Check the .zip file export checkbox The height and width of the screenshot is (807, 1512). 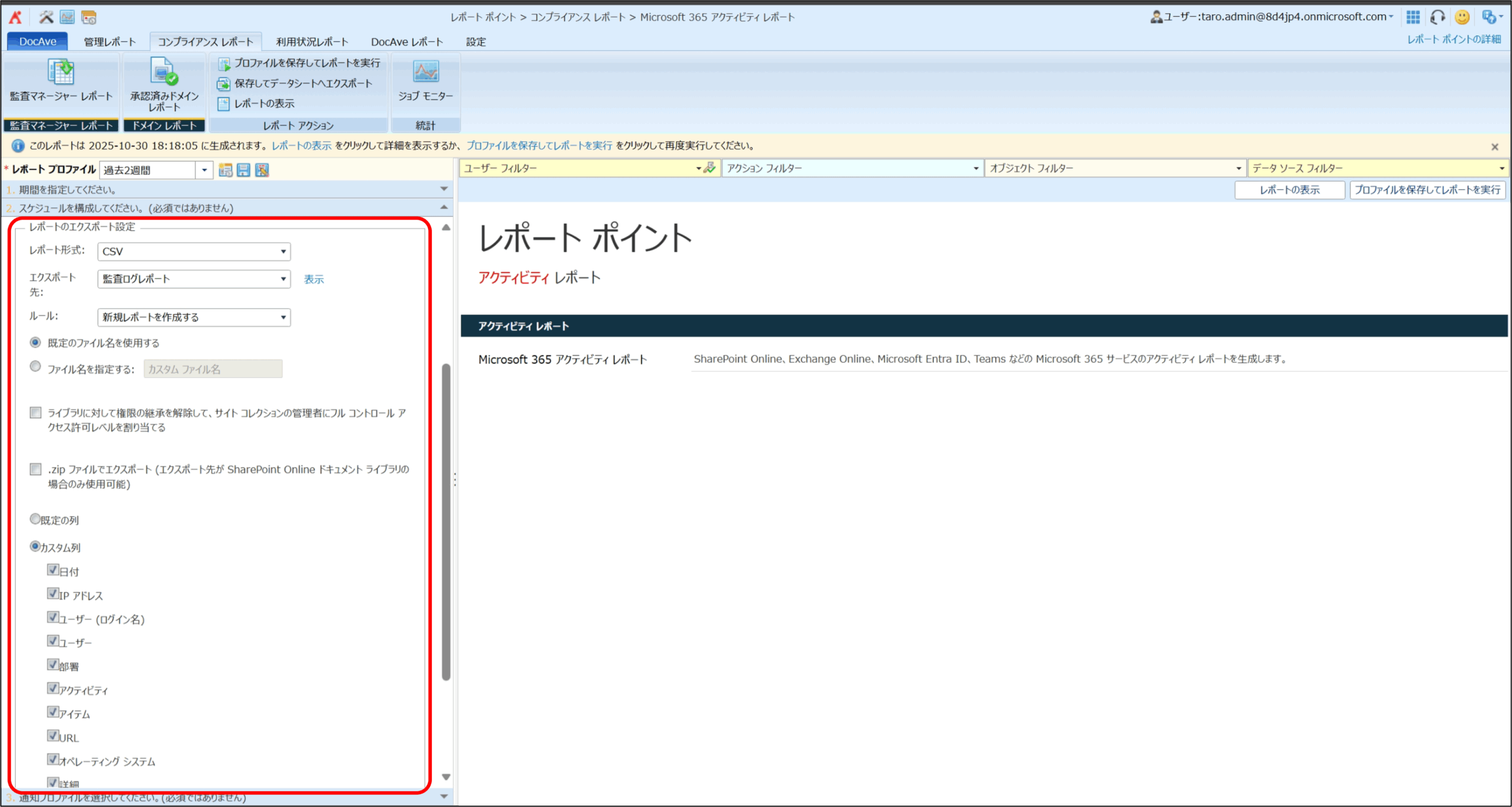pyautogui.click(x=35, y=469)
